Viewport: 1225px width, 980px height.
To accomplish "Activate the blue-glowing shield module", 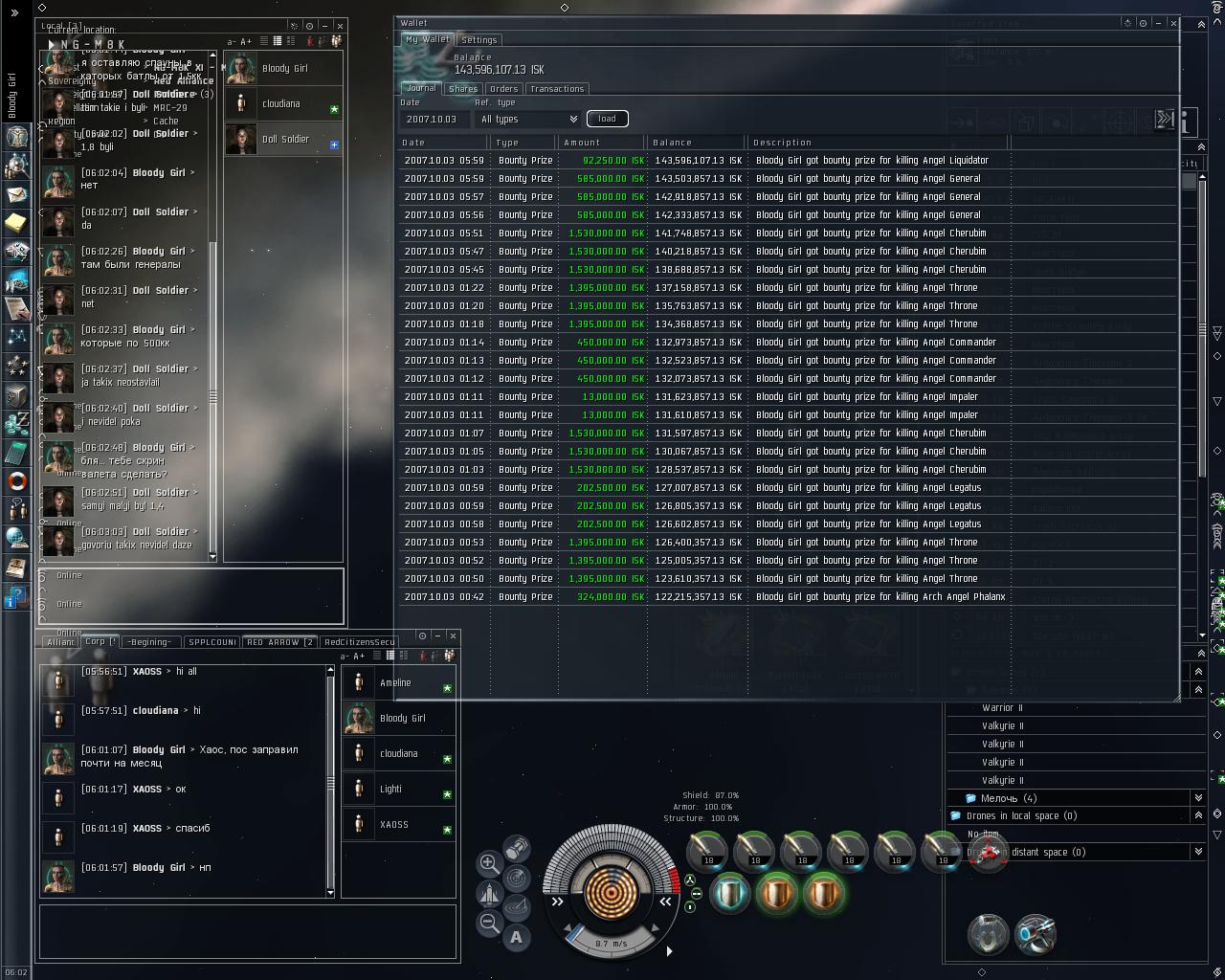I will pyautogui.click(x=730, y=895).
